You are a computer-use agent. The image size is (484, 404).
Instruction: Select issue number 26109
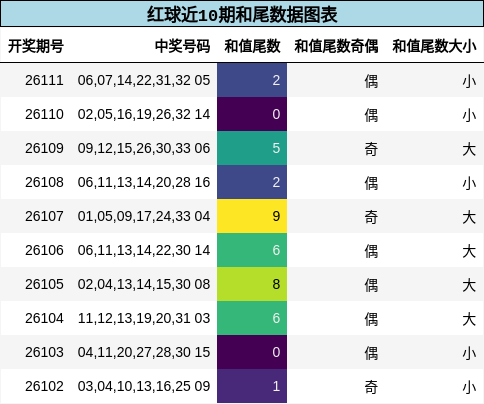click(x=44, y=148)
